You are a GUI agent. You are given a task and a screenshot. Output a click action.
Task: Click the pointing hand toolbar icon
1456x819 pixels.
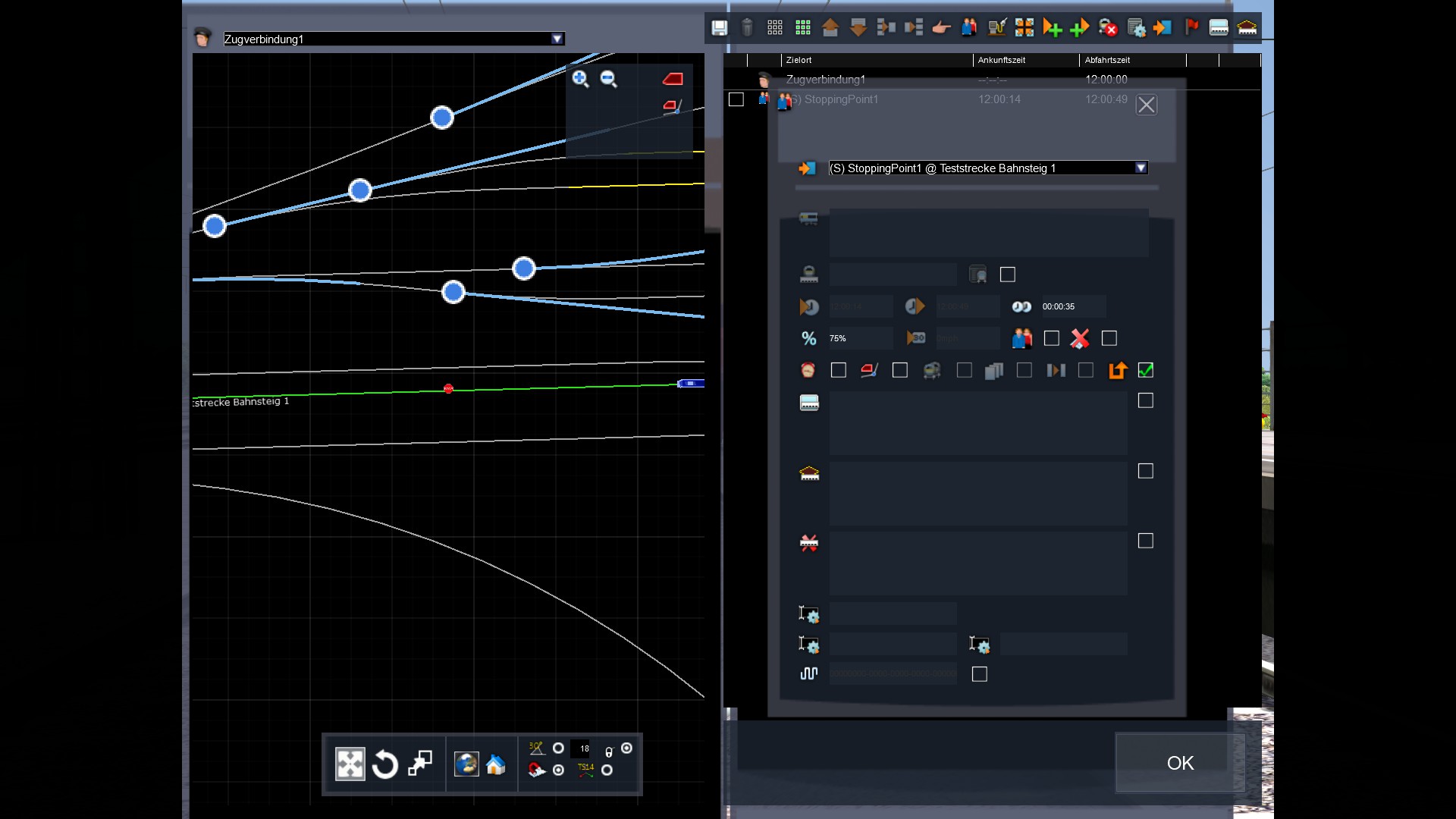coord(941,28)
